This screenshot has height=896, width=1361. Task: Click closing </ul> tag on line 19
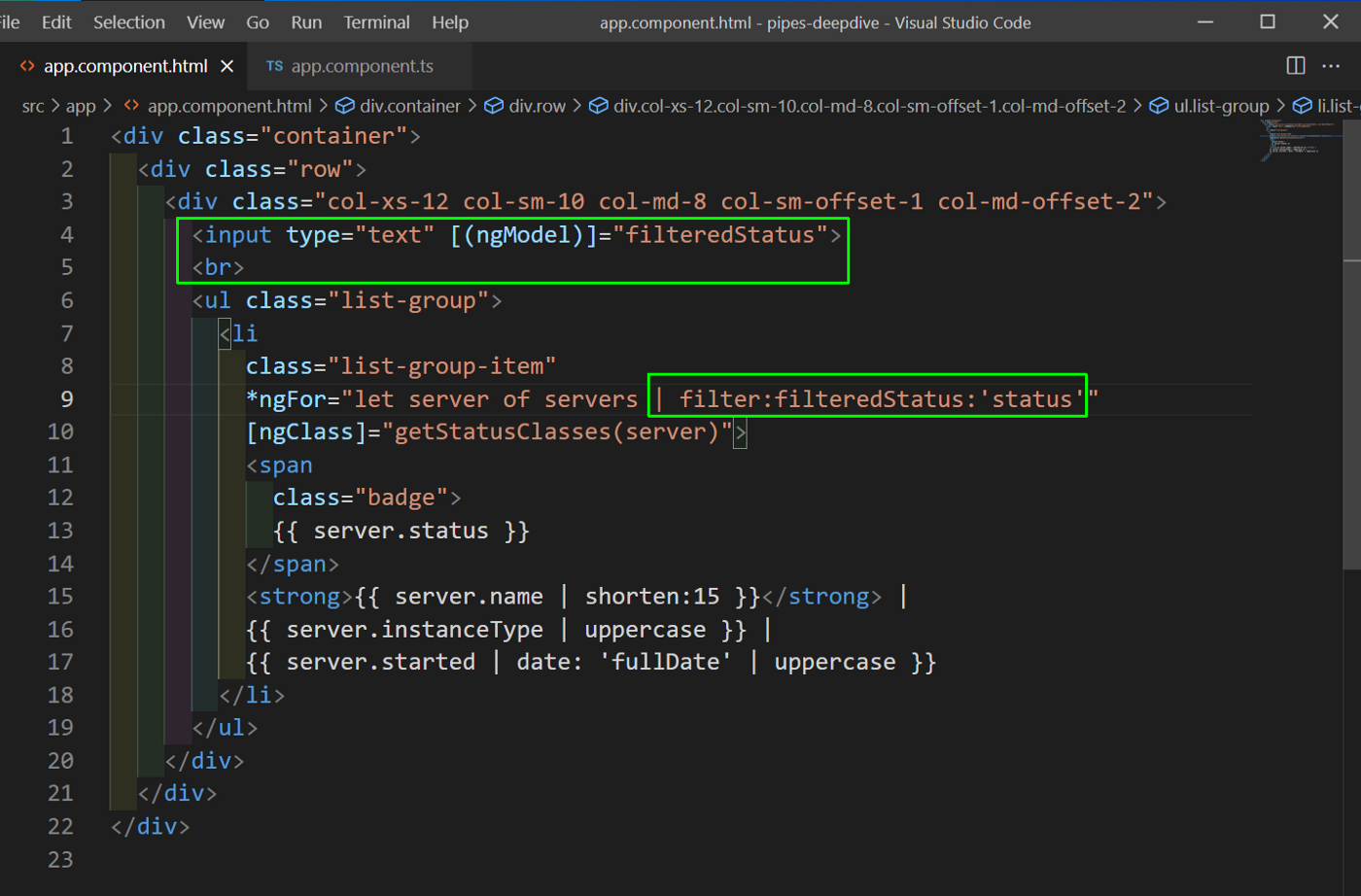click(x=225, y=729)
